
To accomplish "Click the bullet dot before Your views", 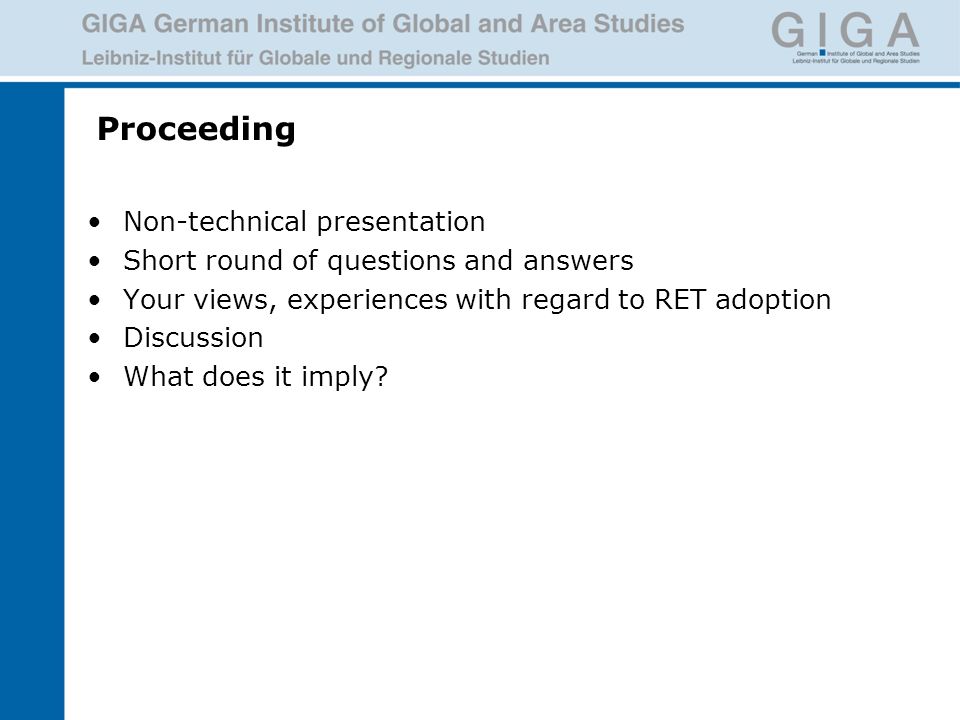I will [x=94, y=300].
